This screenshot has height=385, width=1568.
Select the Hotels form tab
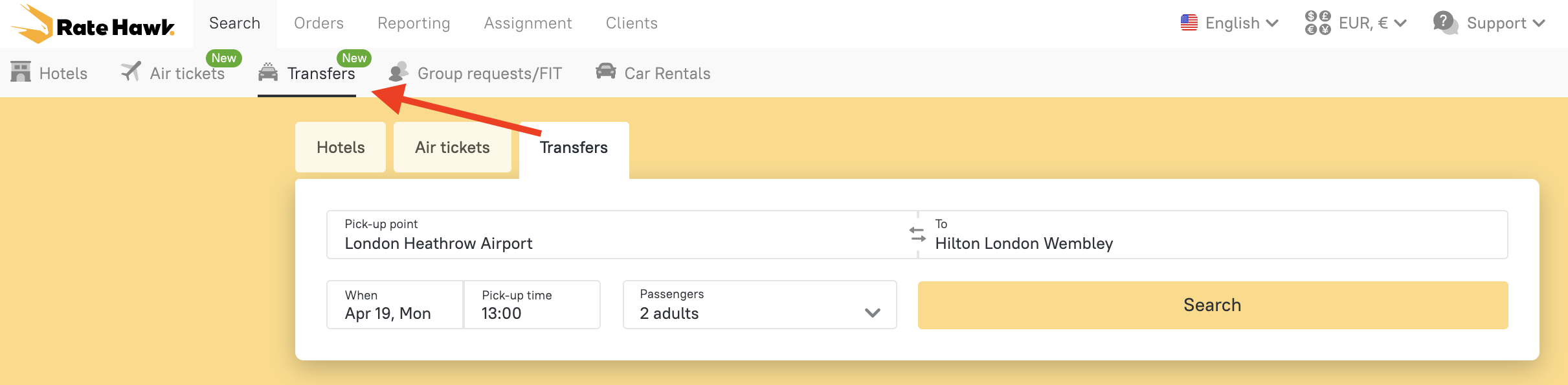pos(341,147)
